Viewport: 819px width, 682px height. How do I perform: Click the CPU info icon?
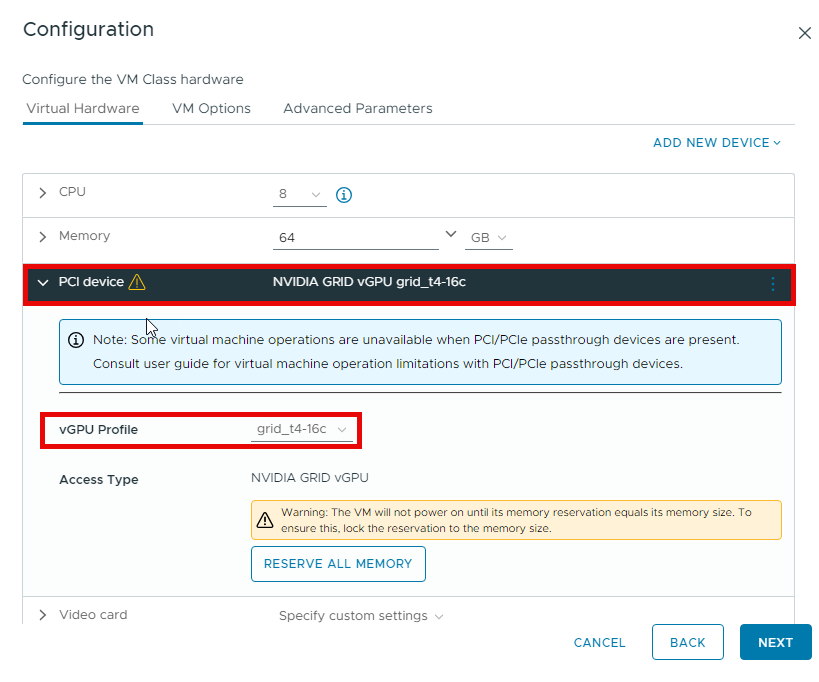344,195
